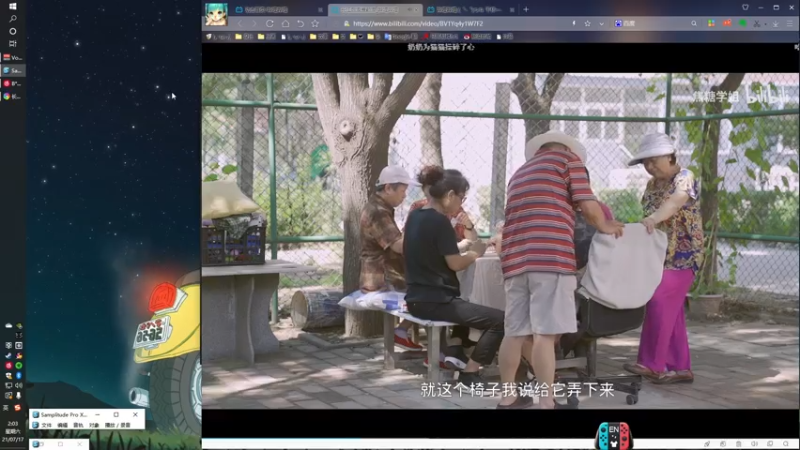Expand the arrow next to the scissors tool

click(x=765, y=24)
